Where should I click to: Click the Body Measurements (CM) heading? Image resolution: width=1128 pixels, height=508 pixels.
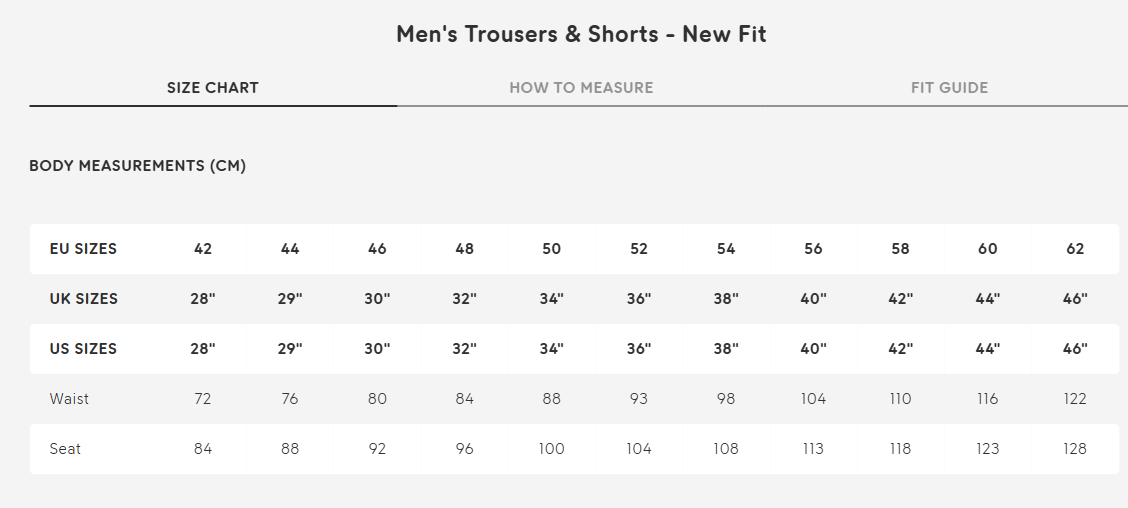click(138, 166)
